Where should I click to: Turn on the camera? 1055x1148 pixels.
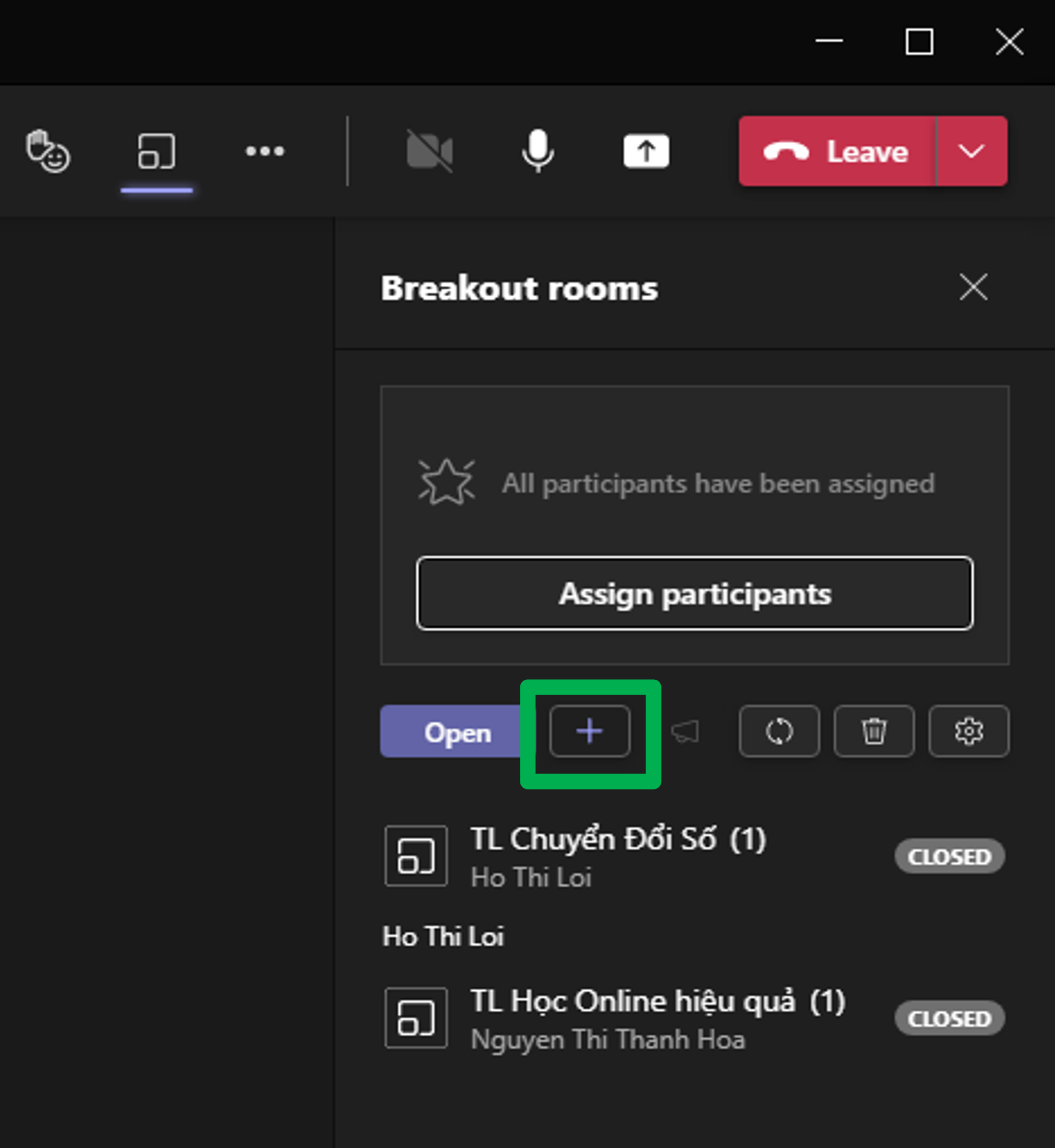429,152
